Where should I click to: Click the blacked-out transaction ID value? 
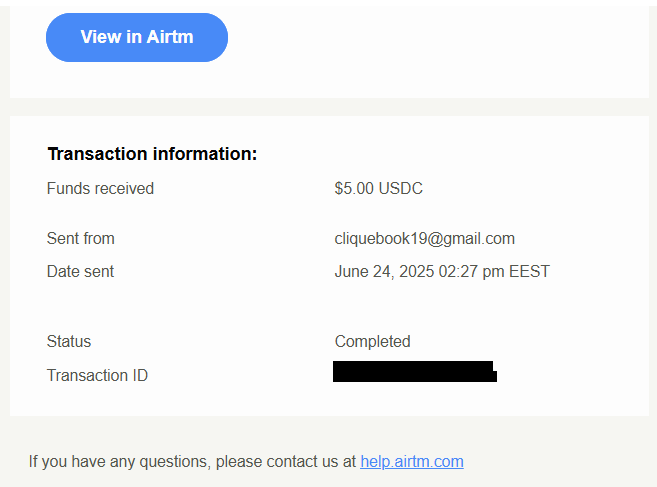click(415, 371)
